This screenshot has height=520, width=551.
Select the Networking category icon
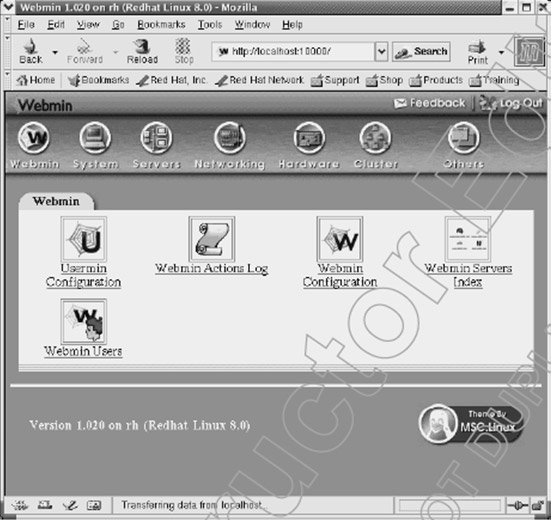click(x=229, y=138)
